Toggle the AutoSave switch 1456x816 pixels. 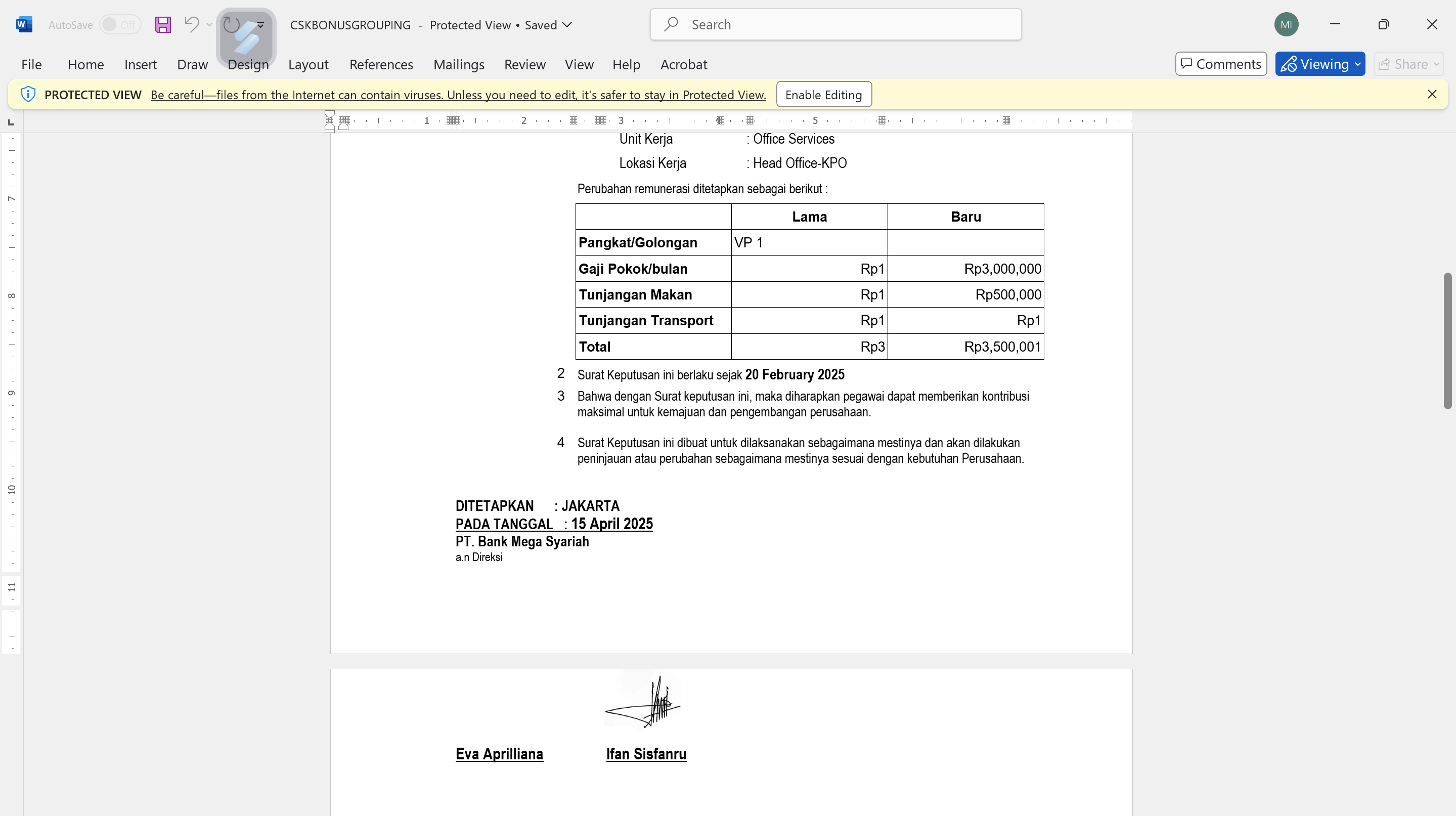coord(120,24)
